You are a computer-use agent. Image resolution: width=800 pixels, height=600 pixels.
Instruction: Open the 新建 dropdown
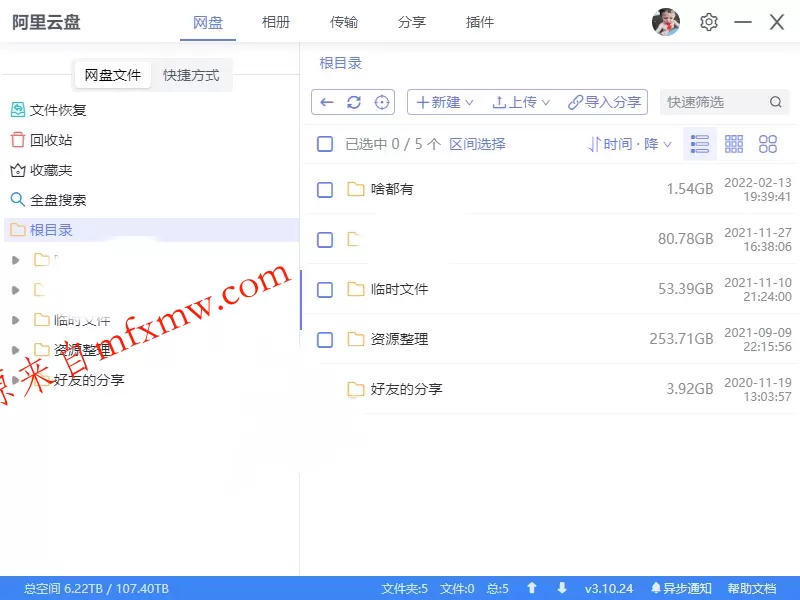point(444,103)
